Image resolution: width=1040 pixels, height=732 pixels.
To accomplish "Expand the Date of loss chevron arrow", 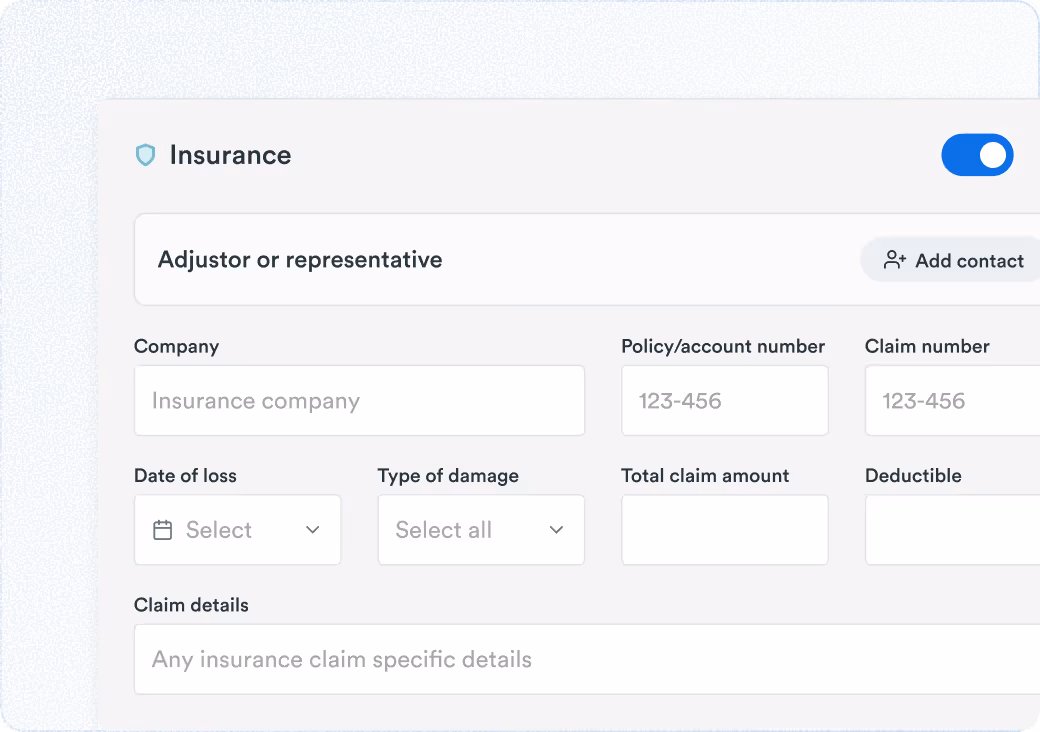I will [313, 530].
